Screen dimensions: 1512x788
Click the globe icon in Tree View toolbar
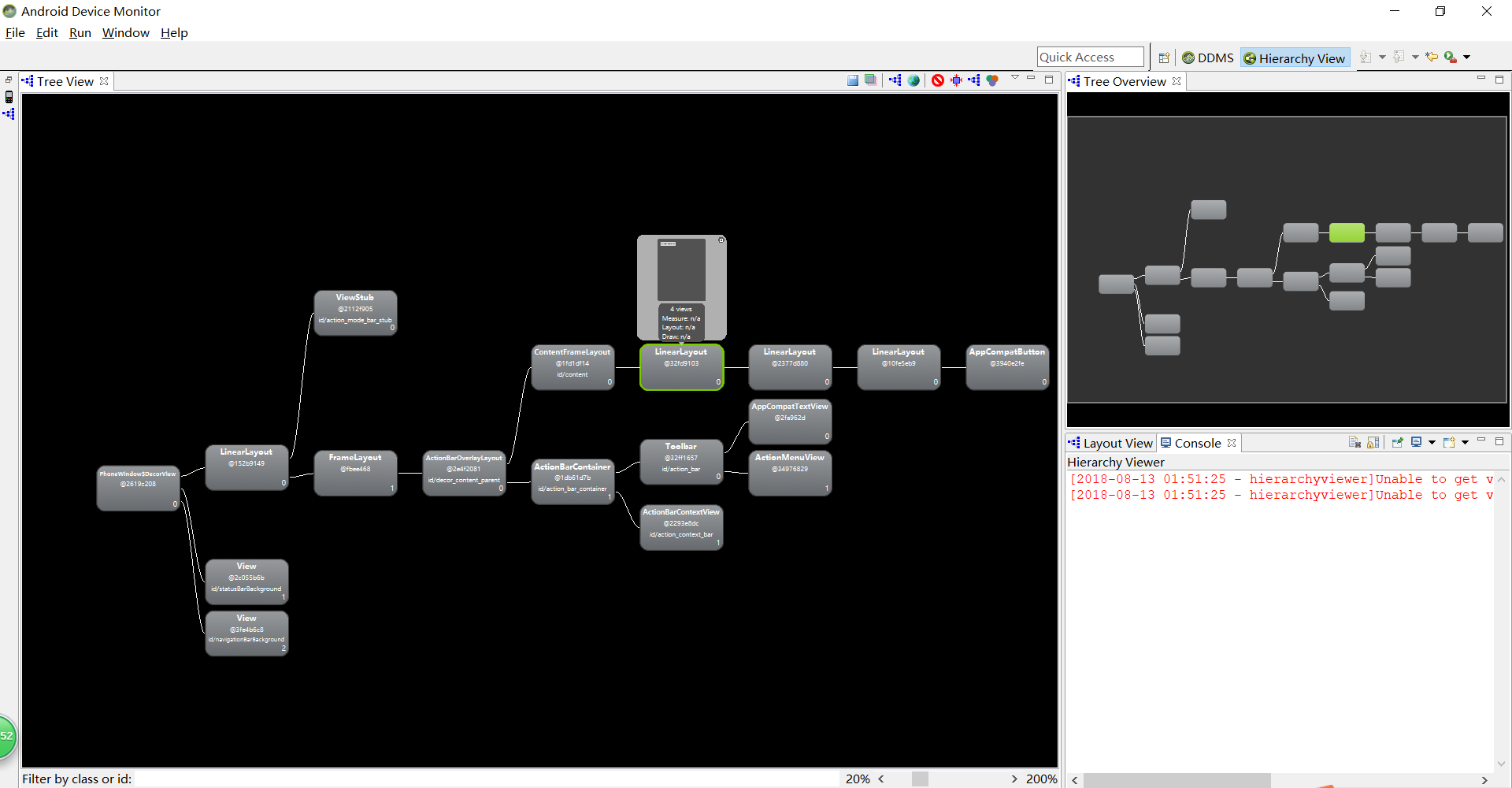[x=913, y=80]
